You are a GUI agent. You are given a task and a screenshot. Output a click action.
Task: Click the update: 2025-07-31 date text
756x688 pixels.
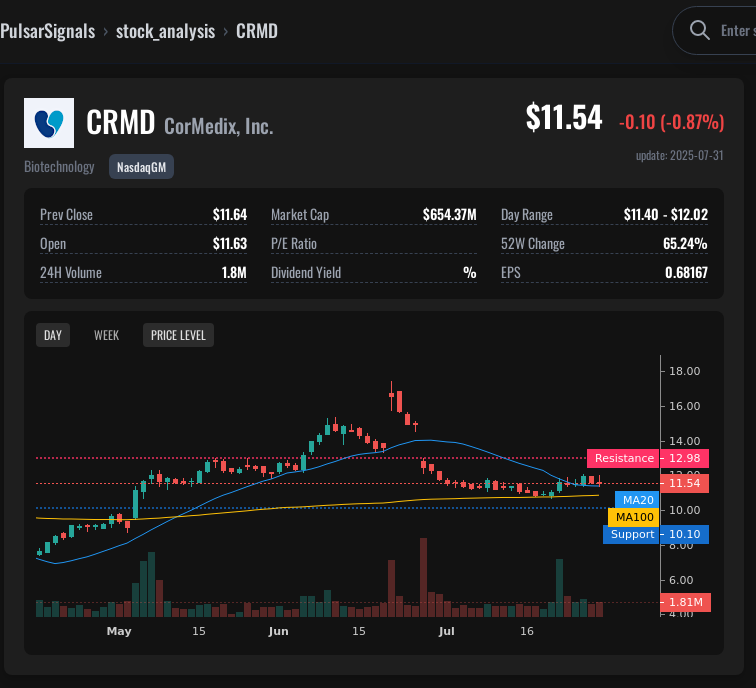679,155
